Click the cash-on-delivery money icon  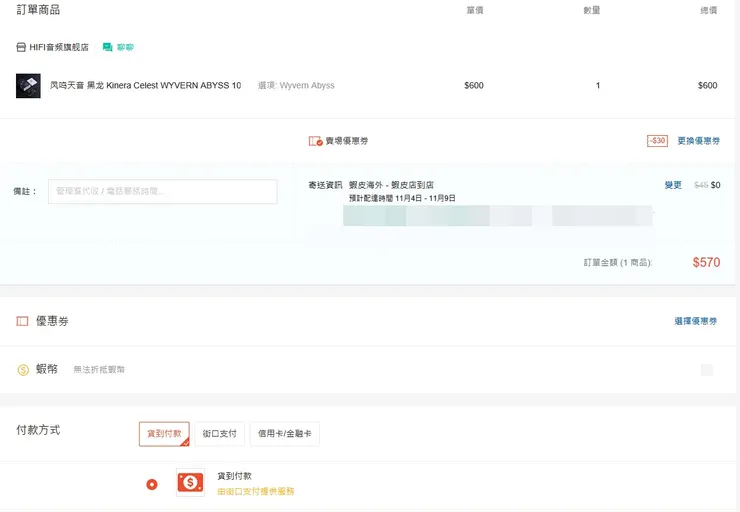190,483
